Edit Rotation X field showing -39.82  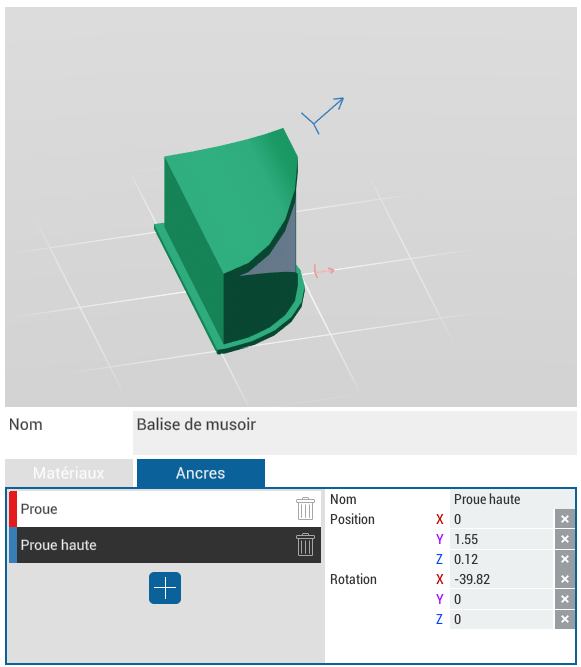point(502,579)
